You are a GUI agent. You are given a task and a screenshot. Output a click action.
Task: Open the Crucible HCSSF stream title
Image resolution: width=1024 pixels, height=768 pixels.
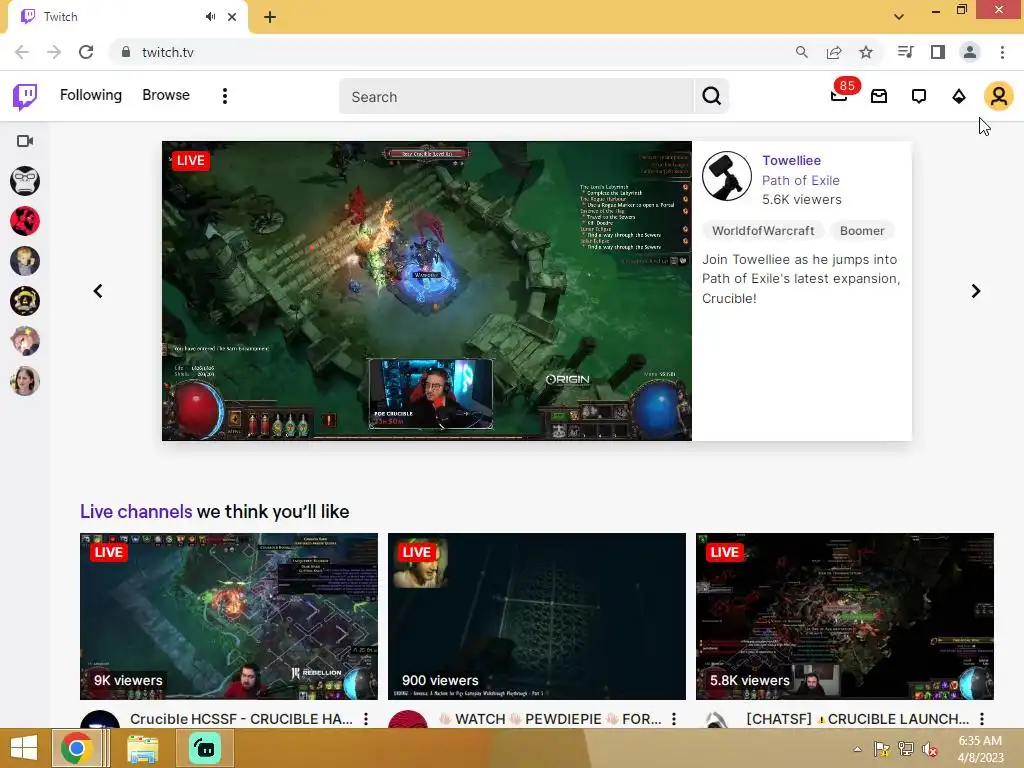[x=241, y=719]
